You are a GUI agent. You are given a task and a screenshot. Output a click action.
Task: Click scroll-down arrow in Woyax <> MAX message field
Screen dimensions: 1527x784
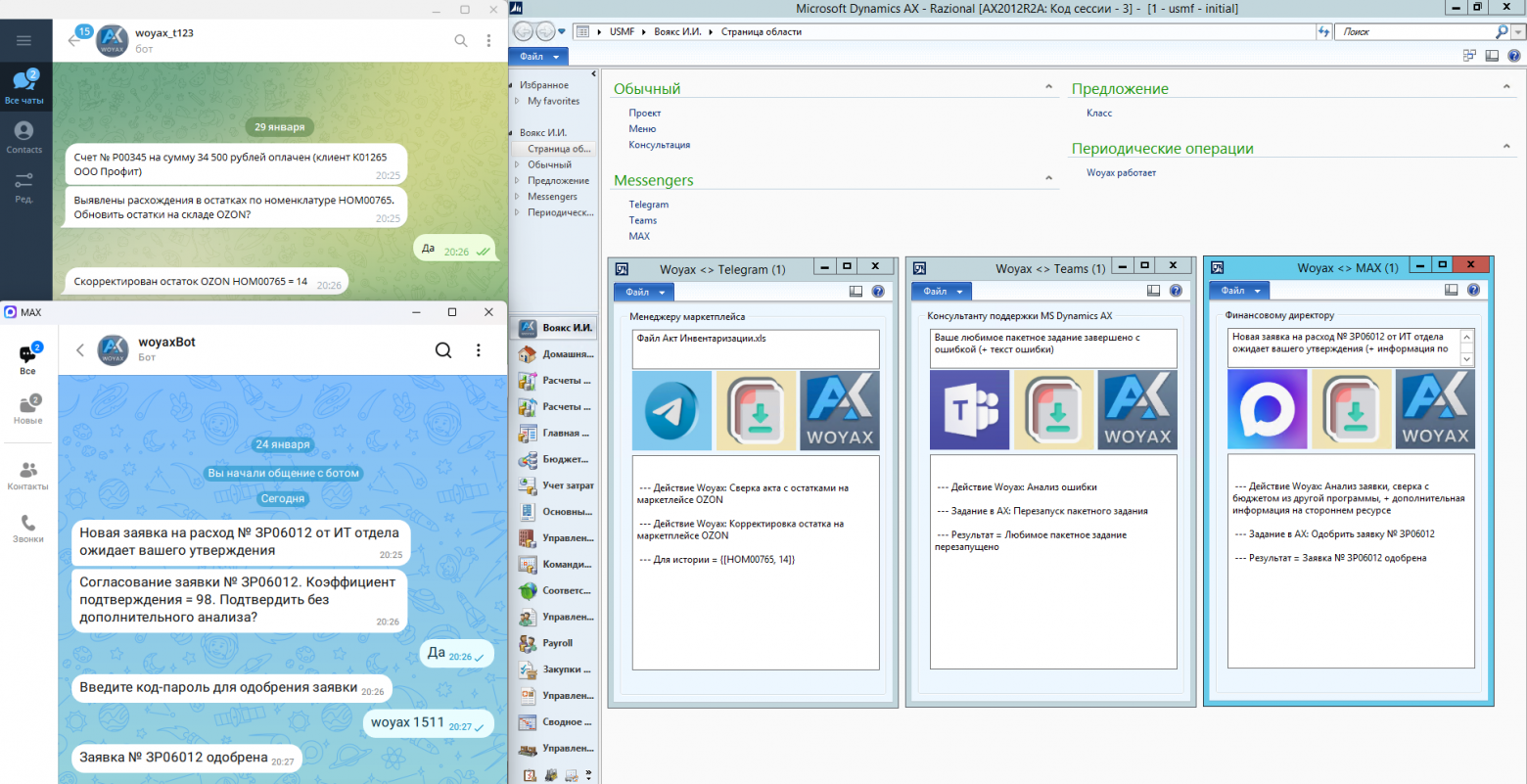1466,359
